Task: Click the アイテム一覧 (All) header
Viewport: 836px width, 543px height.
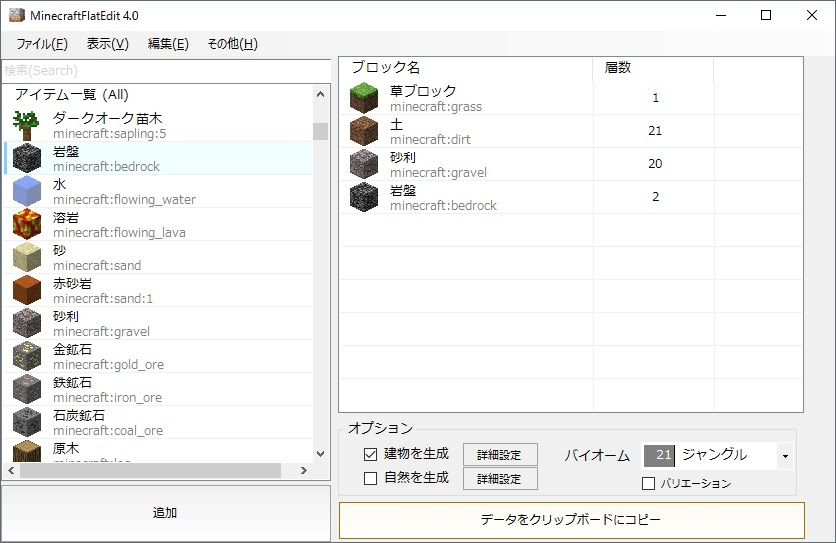Action: pyautogui.click(x=71, y=95)
